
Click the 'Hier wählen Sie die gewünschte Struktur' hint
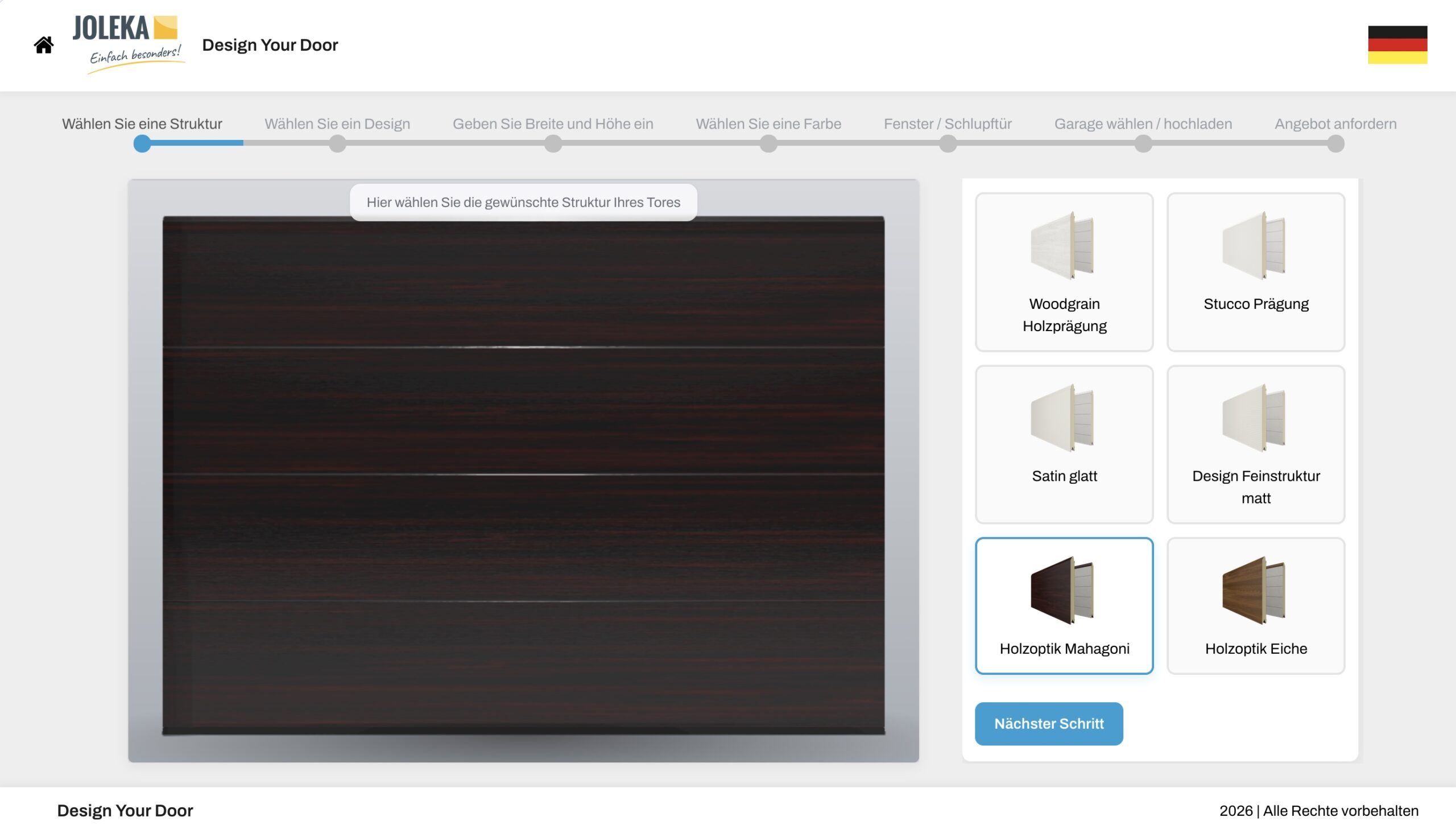pos(523,202)
